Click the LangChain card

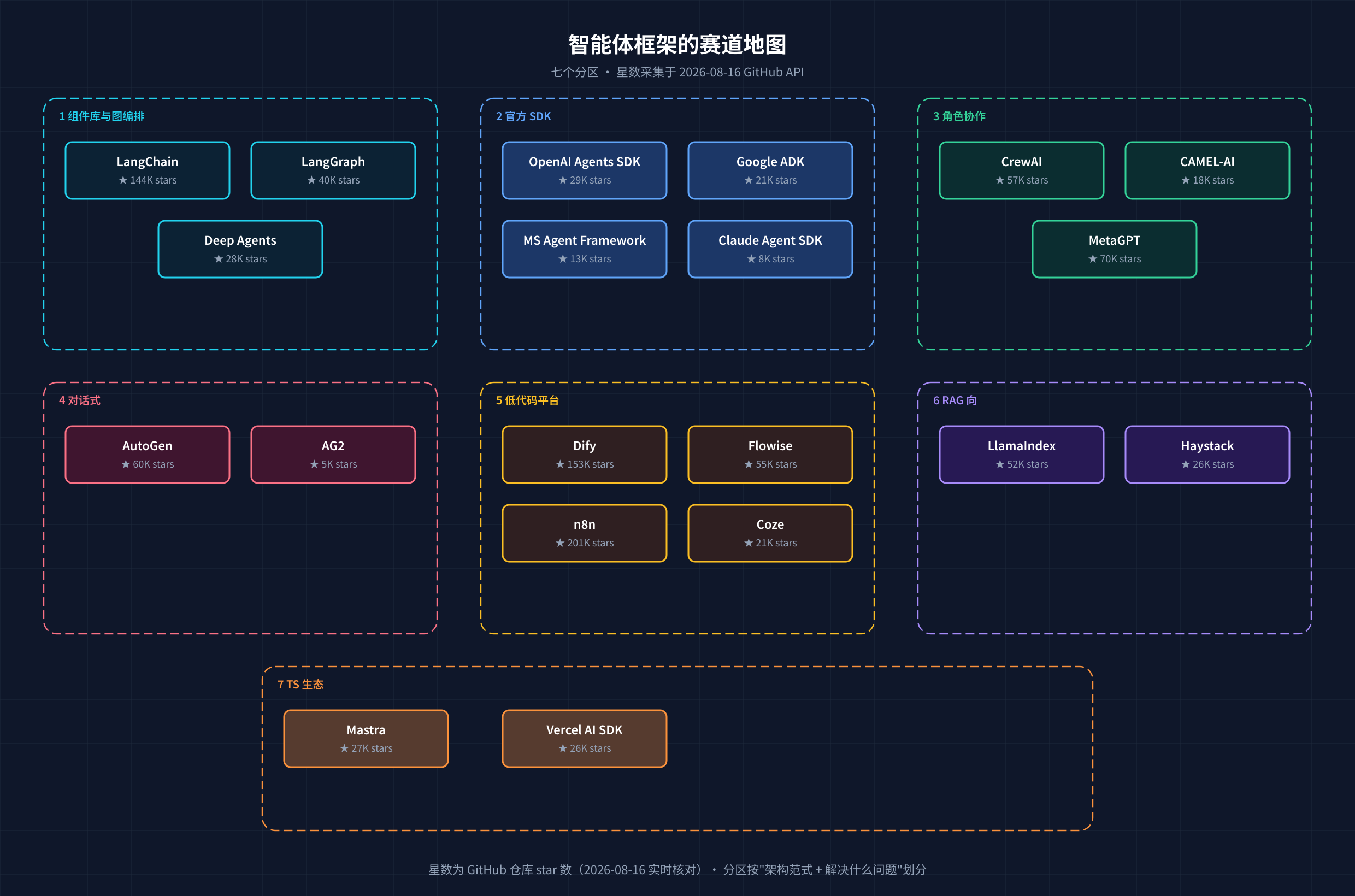click(x=148, y=170)
